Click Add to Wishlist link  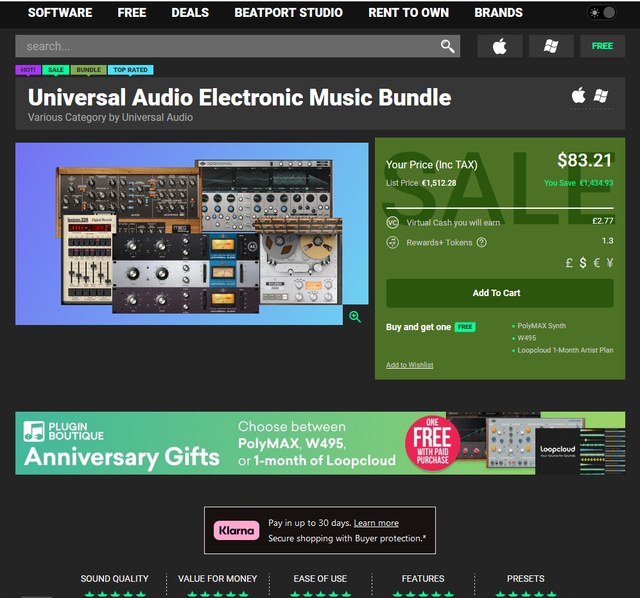(x=409, y=365)
